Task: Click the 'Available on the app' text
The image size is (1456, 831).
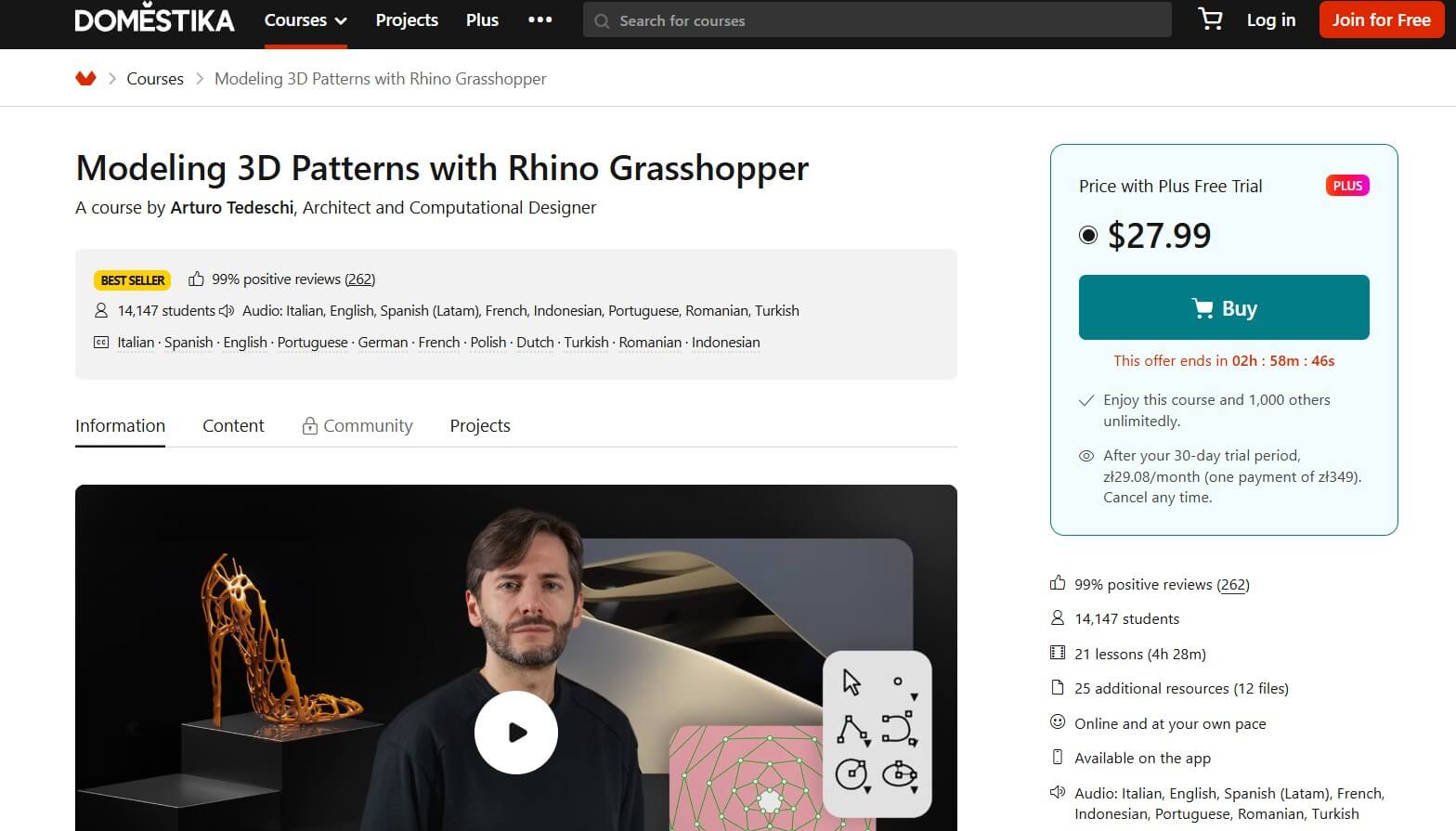Action: point(1142,759)
